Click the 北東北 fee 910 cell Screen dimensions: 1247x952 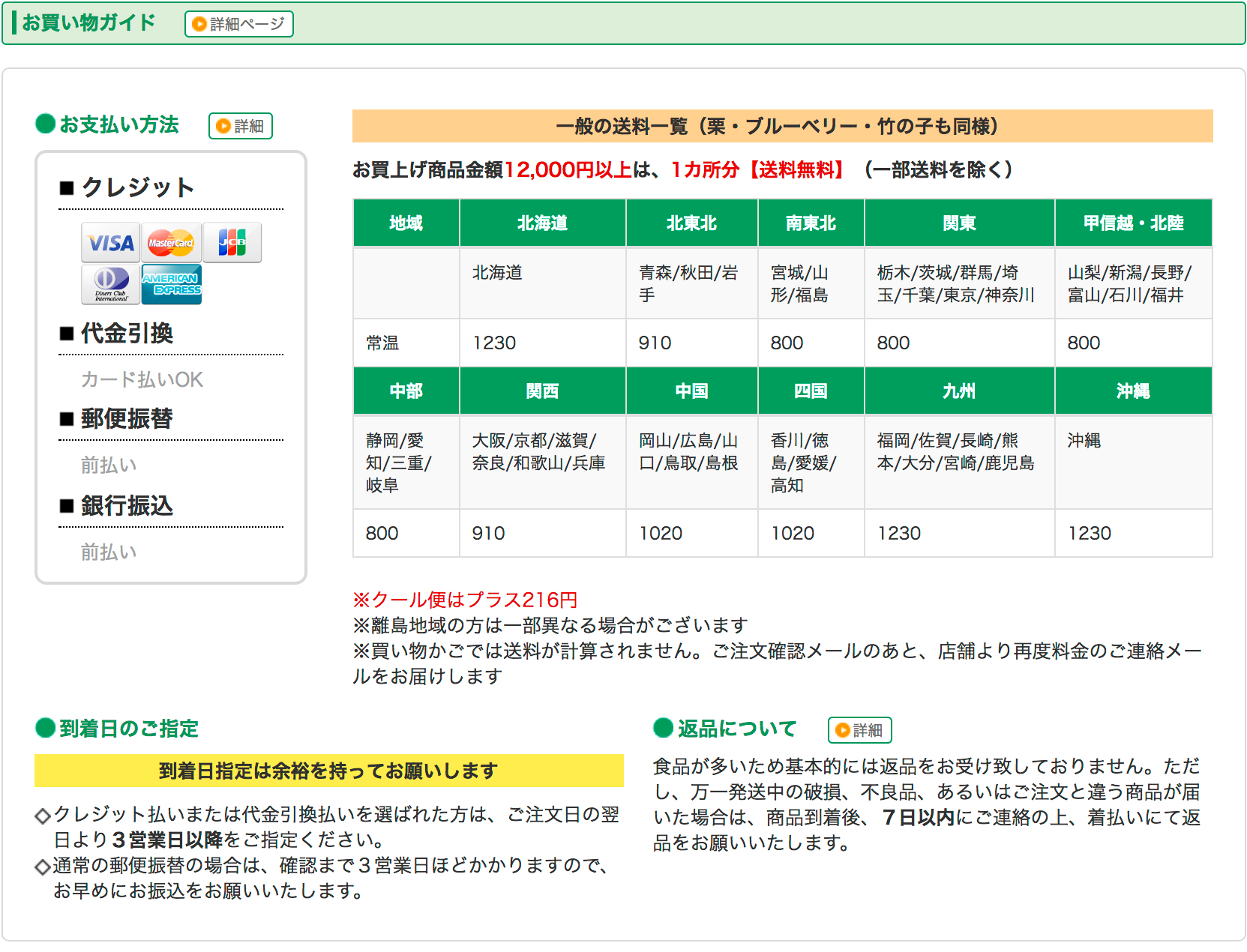coord(691,343)
